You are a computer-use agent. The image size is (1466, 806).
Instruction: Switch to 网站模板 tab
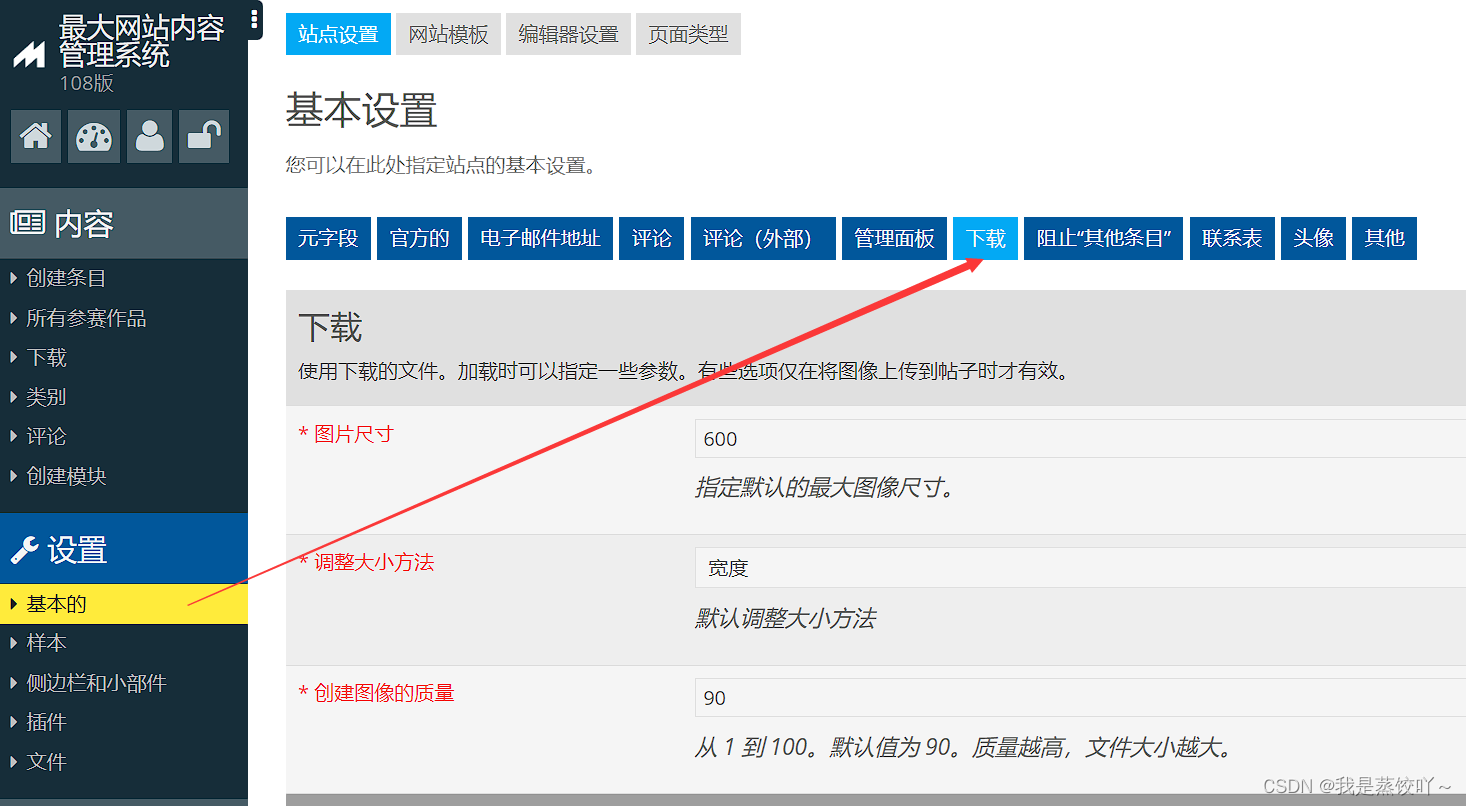[448, 34]
